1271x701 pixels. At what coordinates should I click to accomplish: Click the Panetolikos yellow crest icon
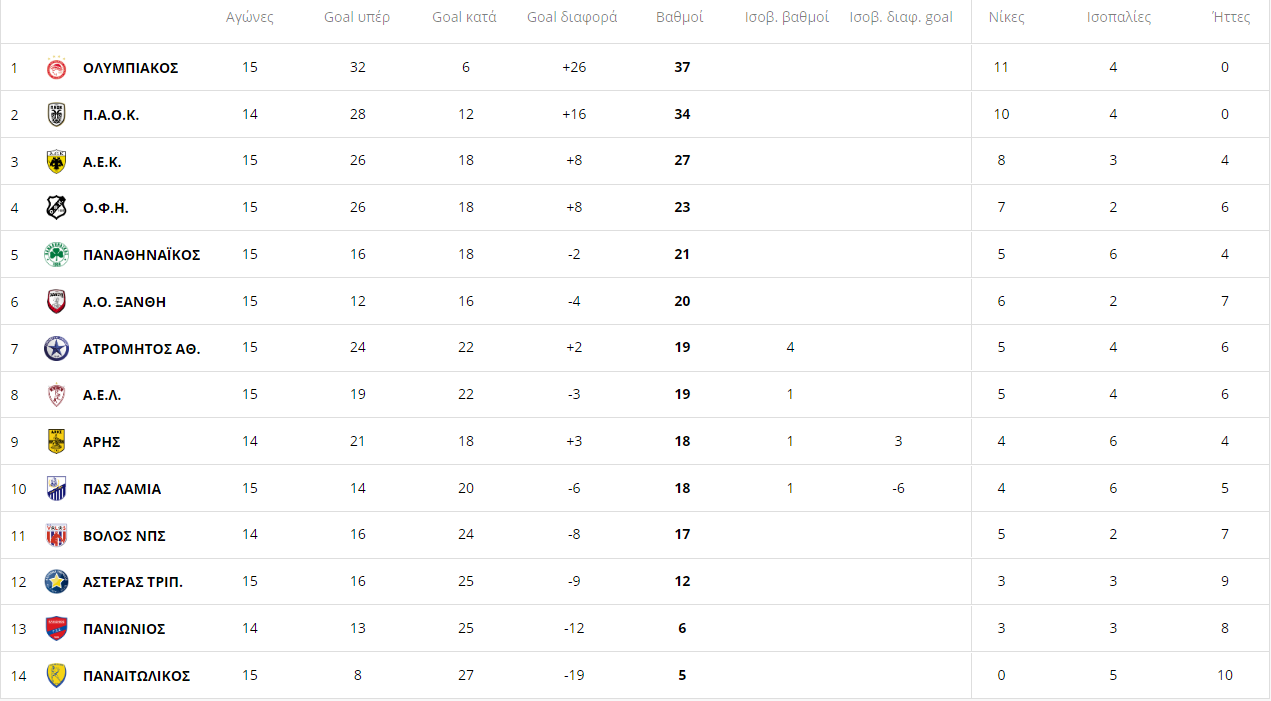[x=57, y=676]
